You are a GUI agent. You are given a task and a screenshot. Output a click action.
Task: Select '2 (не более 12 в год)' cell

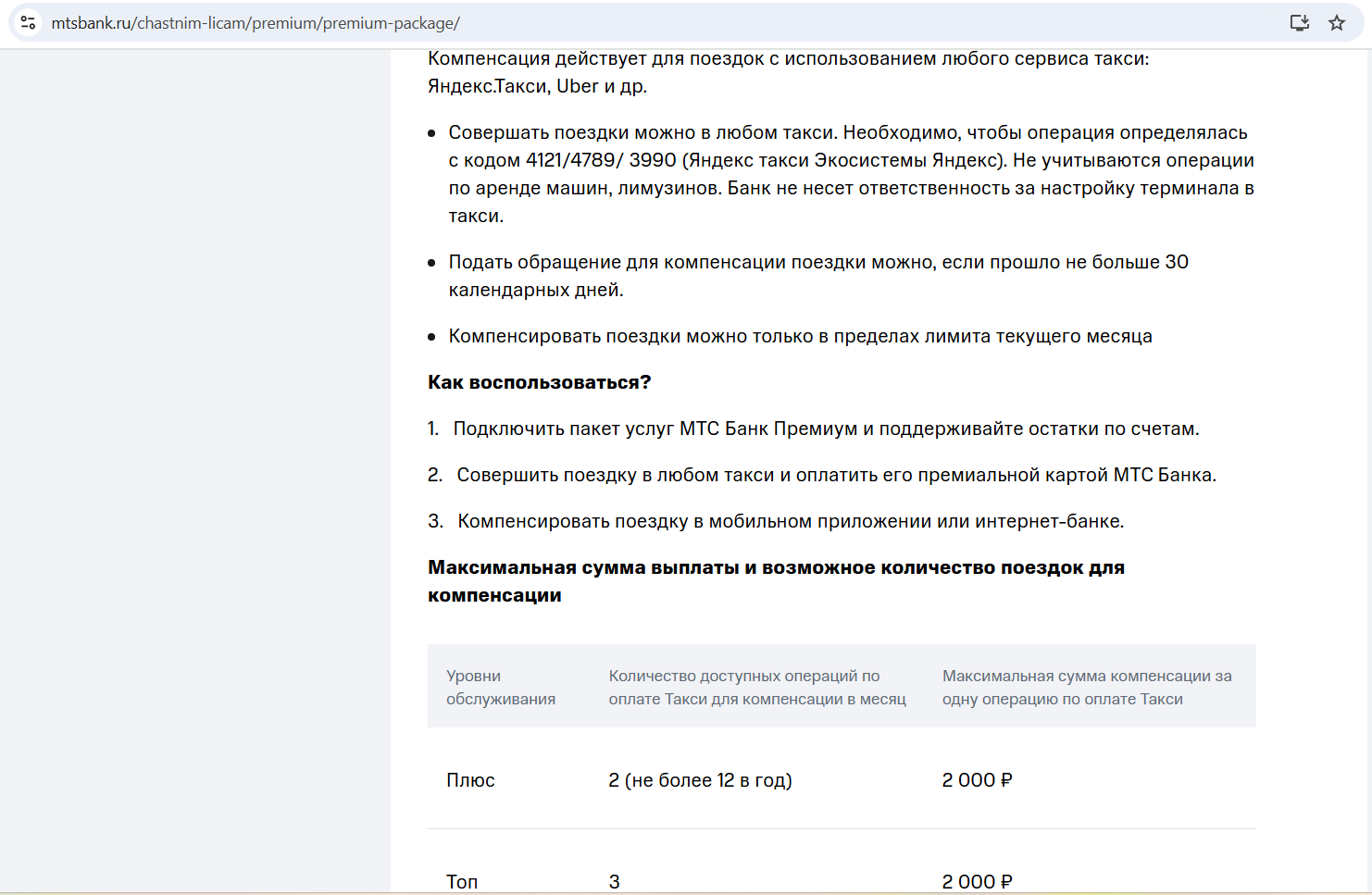(701, 780)
